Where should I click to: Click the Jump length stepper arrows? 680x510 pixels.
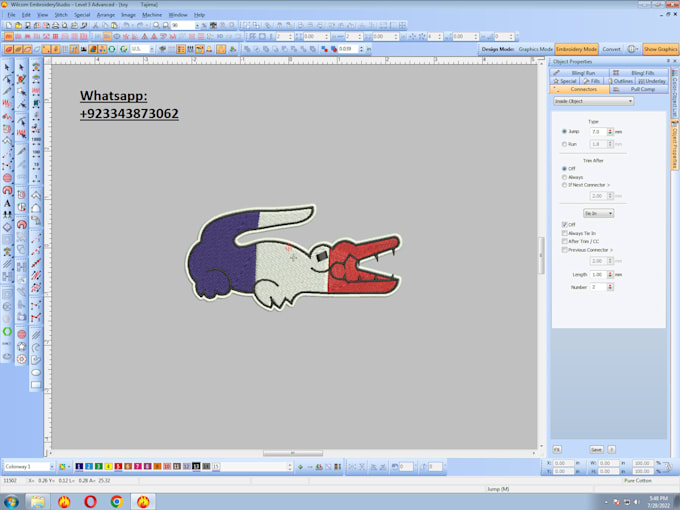pos(610,131)
